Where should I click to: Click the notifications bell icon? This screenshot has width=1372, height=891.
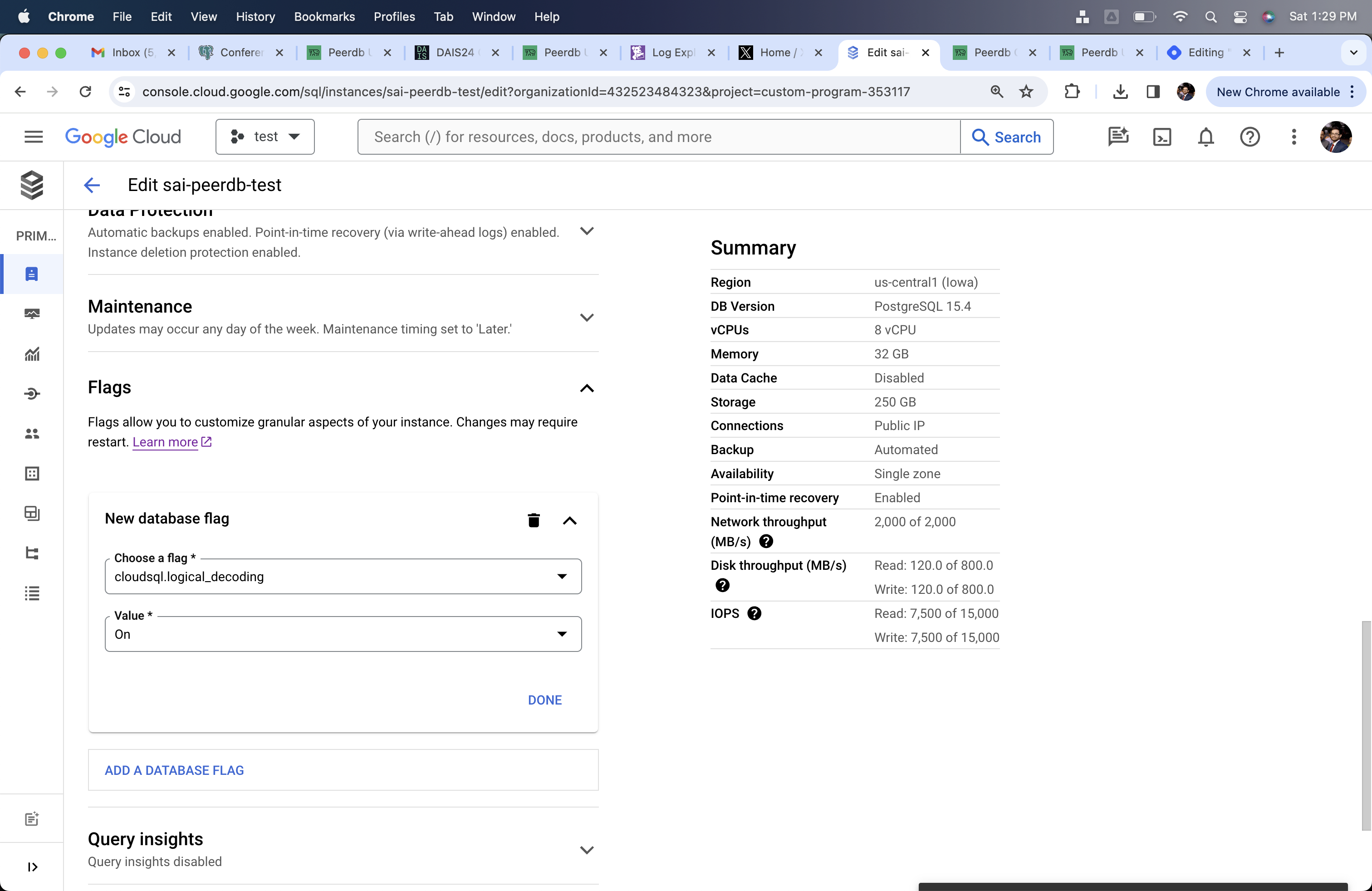[x=1205, y=137]
